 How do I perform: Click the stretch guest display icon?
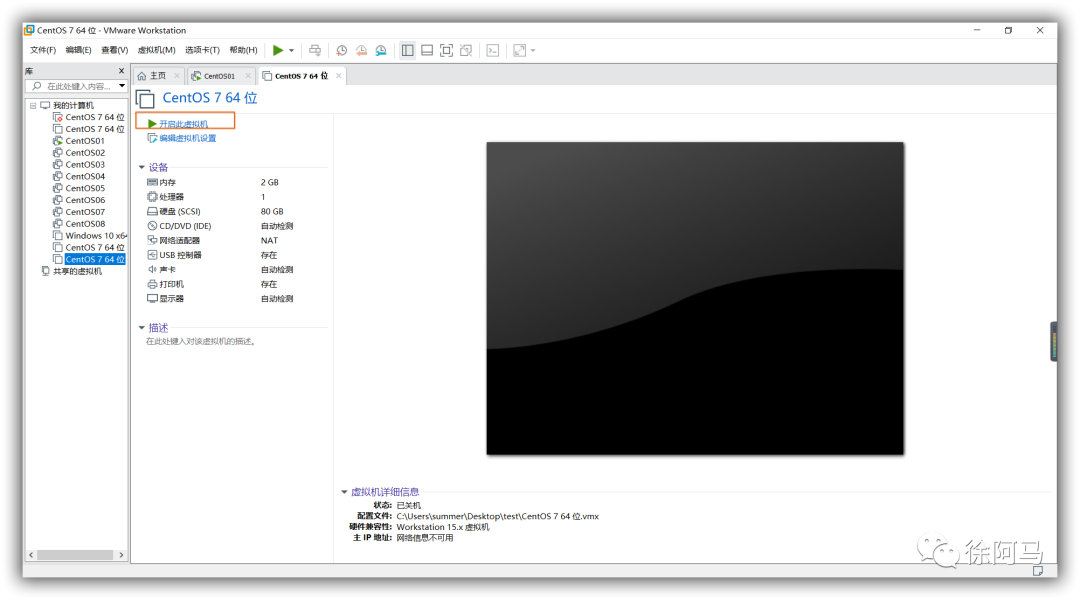pyautogui.click(x=520, y=50)
